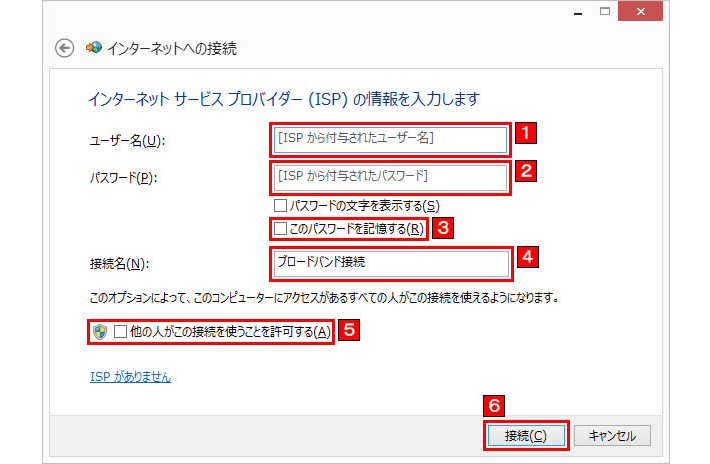
Task: Click the ISP information heading text
Action: pyautogui.click(x=285, y=99)
